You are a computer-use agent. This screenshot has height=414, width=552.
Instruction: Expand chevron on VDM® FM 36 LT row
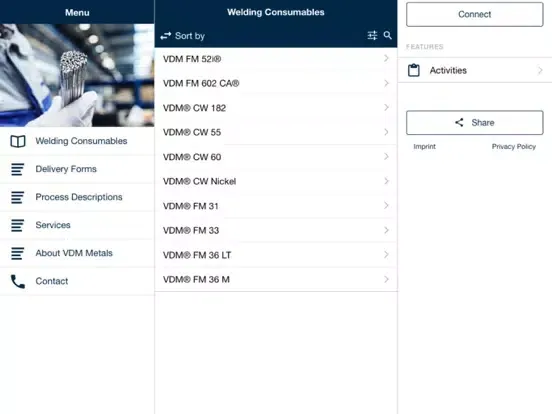pyautogui.click(x=386, y=255)
